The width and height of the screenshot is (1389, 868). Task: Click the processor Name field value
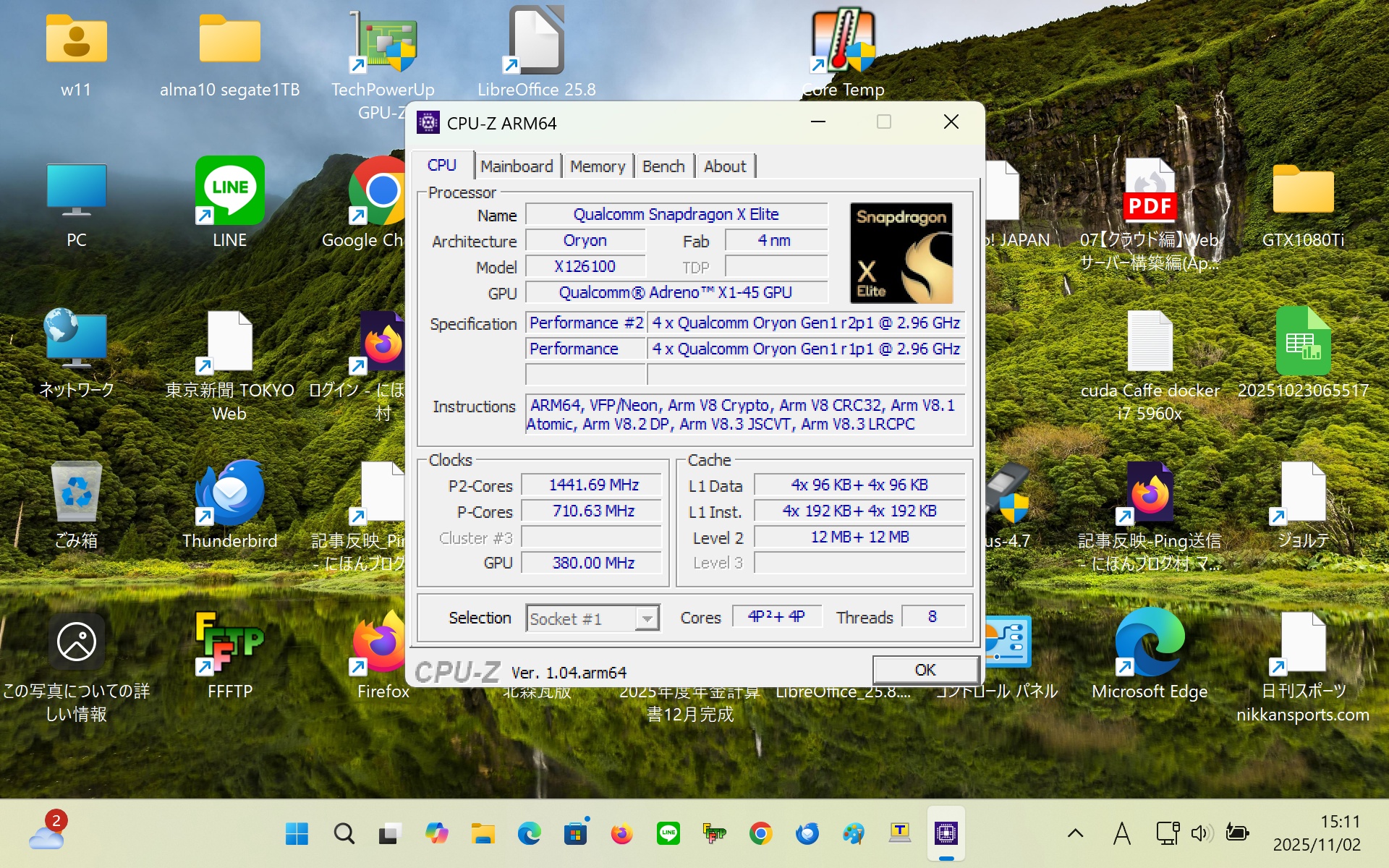coord(676,214)
